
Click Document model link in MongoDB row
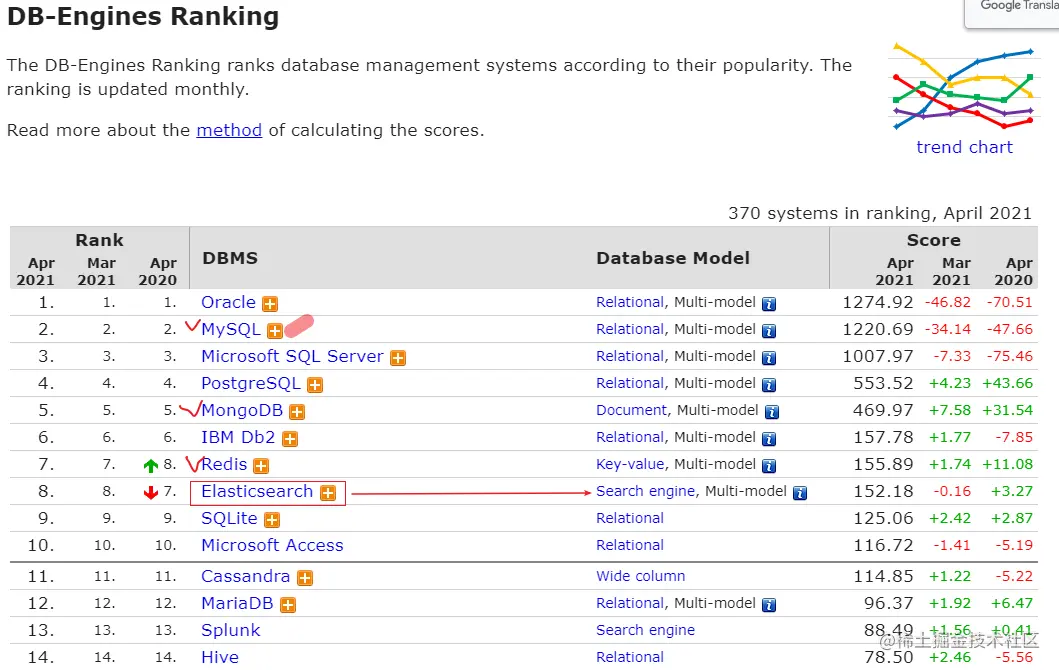pos(631,410)
